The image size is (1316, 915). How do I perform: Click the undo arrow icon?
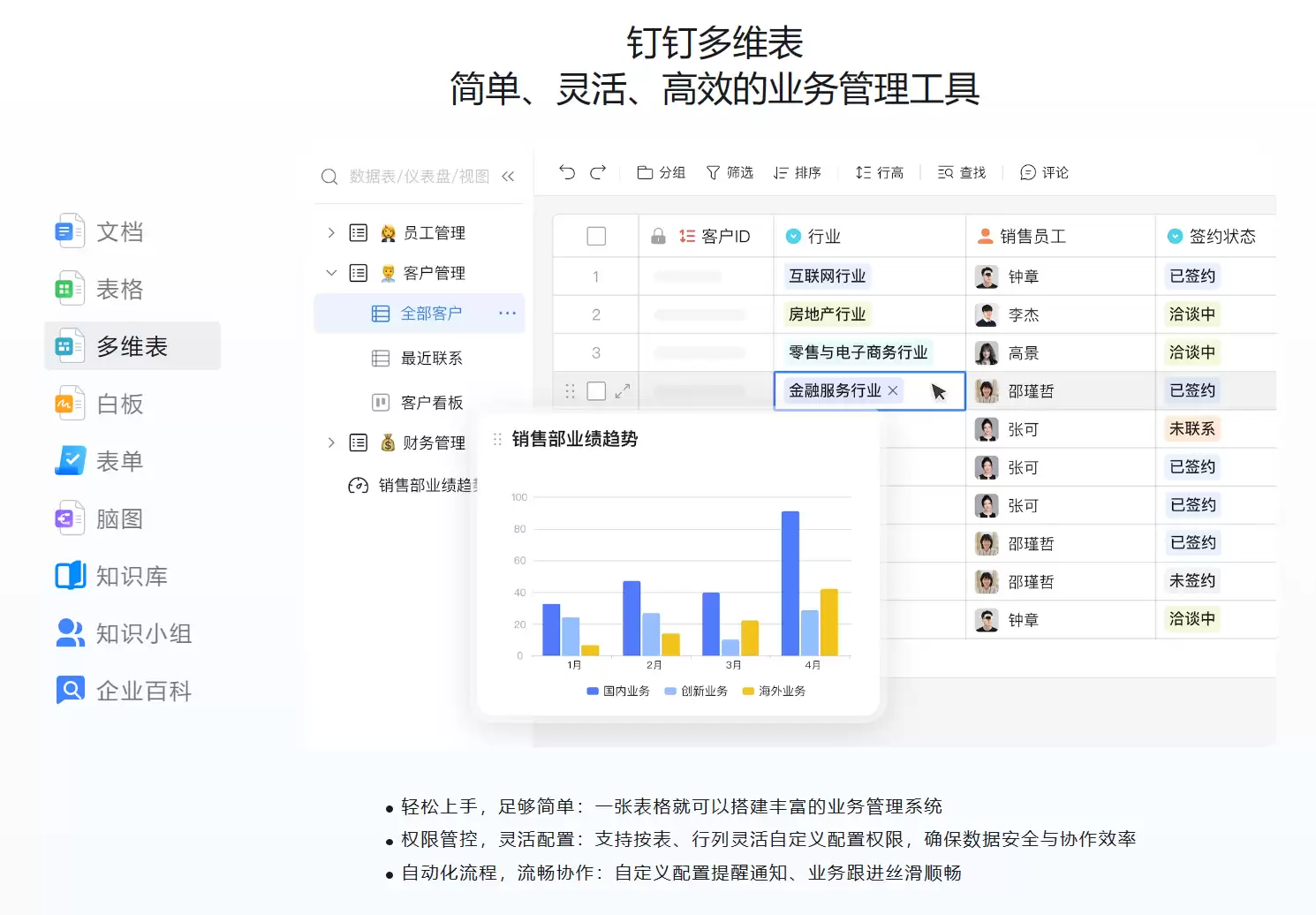click(x=567, y=172)
